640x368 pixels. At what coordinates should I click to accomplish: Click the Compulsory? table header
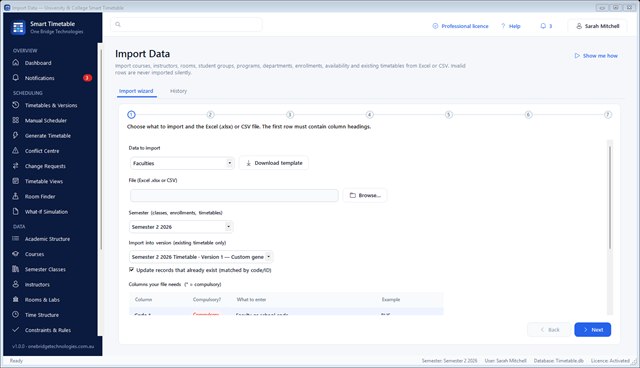pos(207,299)
